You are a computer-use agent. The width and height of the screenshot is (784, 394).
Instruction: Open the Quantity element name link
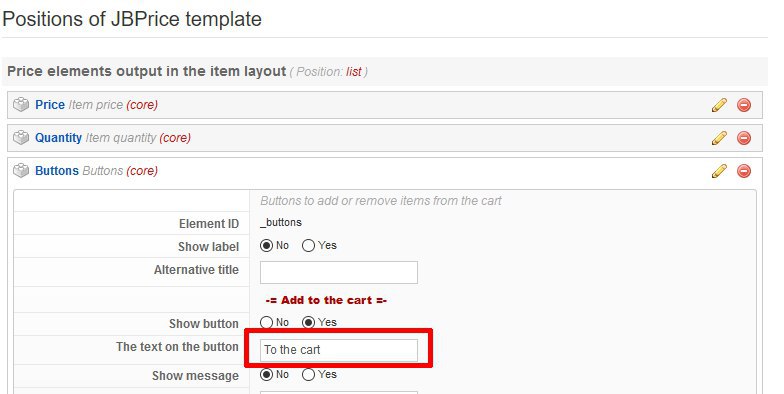58,138
